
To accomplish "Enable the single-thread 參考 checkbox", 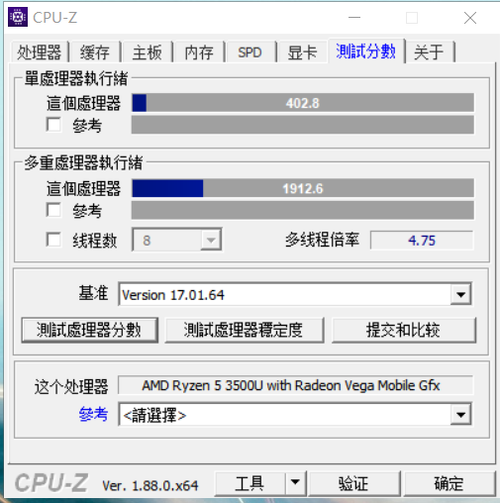I will 54,125.
